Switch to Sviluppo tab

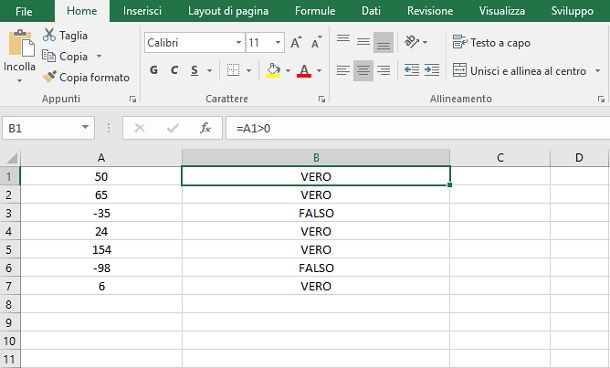coord(572,11)
